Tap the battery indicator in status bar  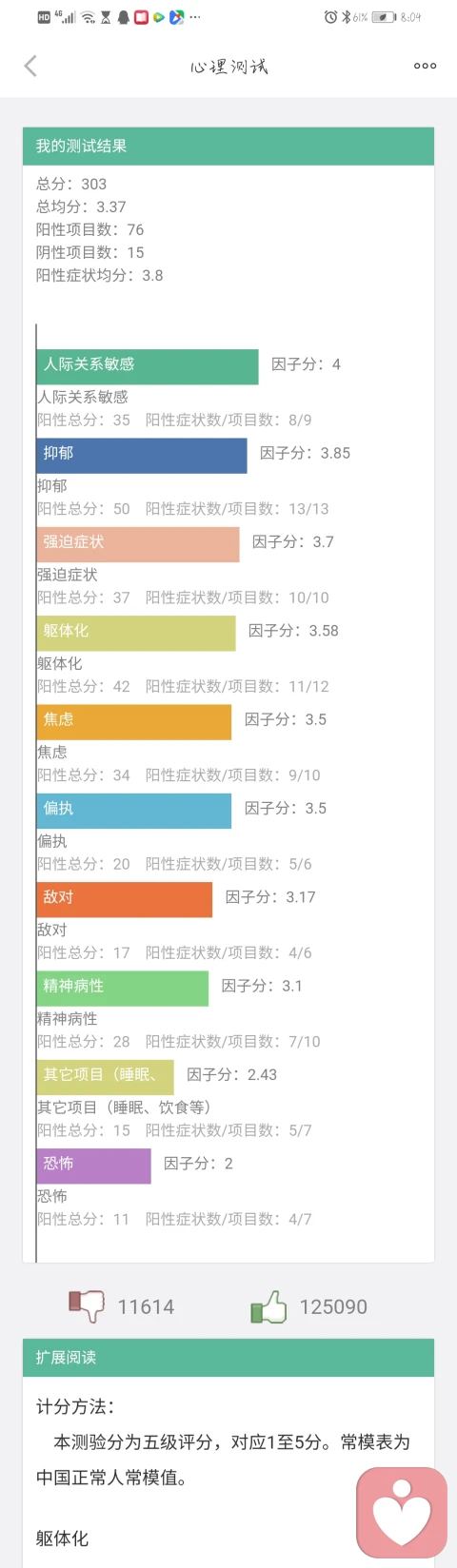click(384, 17)
